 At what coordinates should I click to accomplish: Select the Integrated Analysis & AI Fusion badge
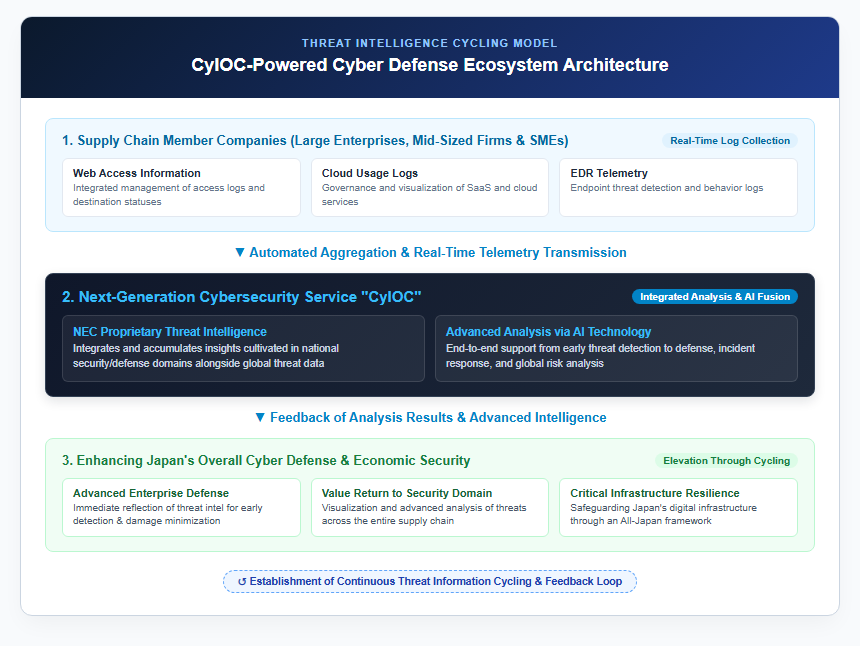point(715,297)
